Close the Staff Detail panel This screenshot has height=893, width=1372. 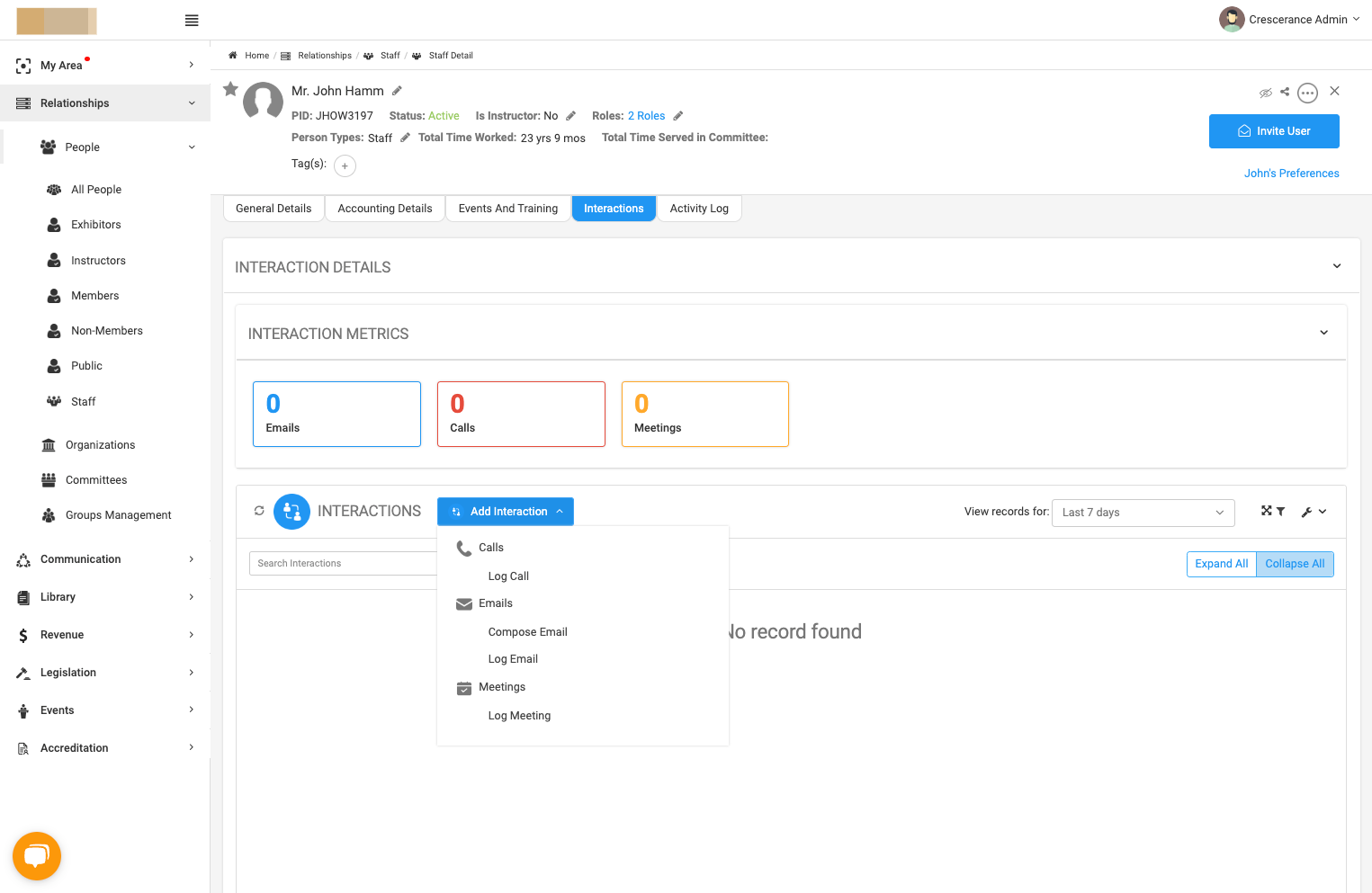(1335, 91)
